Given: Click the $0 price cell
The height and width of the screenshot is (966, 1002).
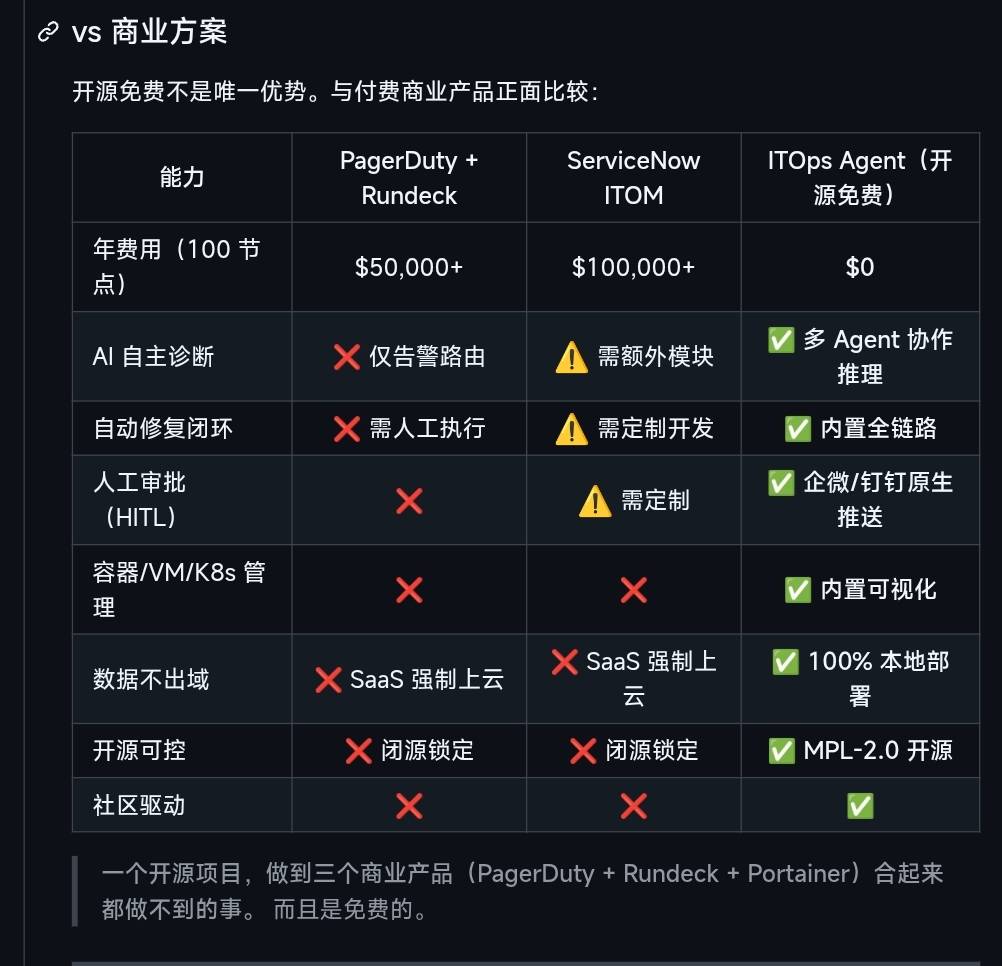Looking at the screenshot, I should 860,267.
